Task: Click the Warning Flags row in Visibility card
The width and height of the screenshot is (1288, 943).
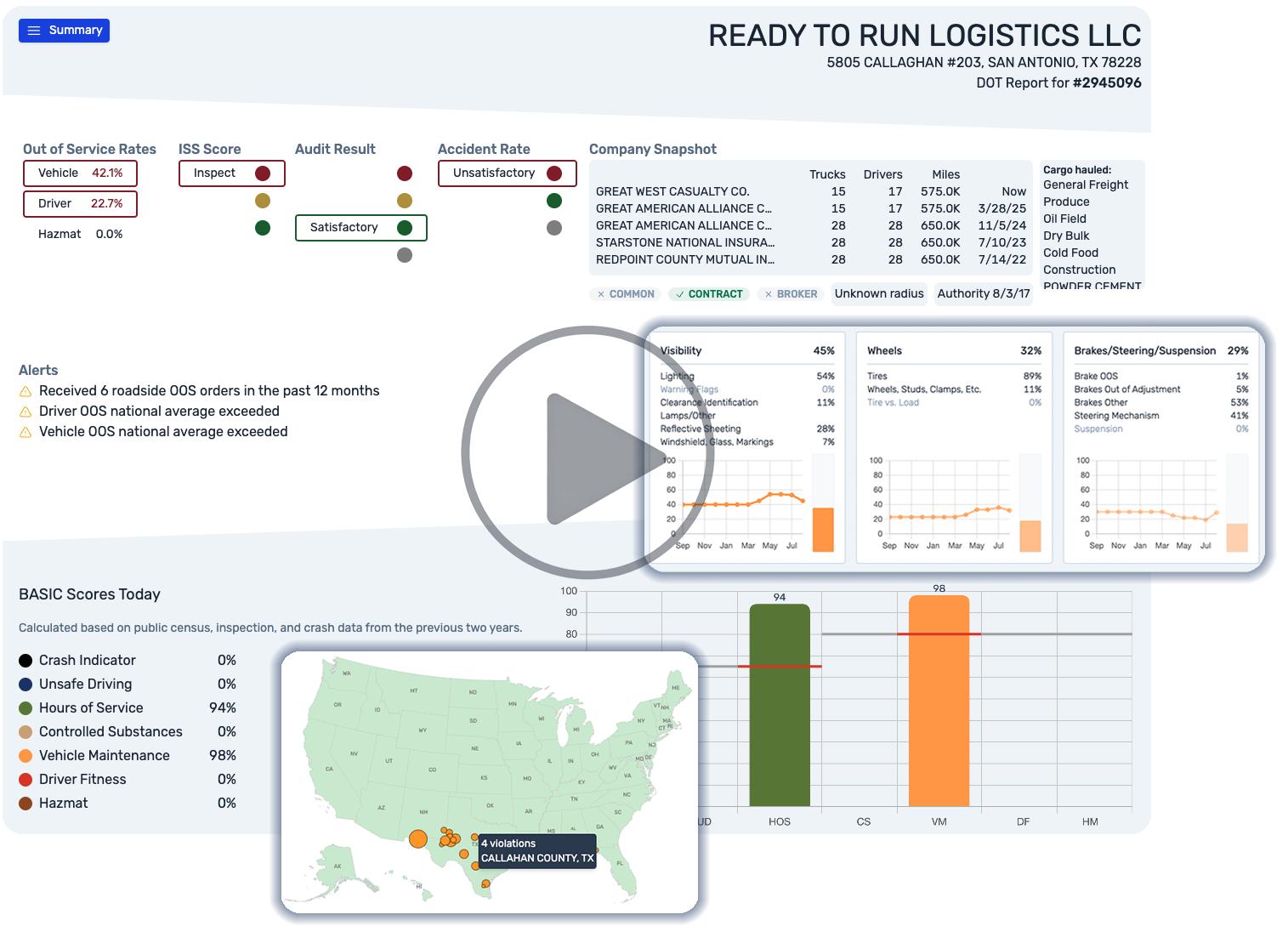Action: click(x=747, y=389)
